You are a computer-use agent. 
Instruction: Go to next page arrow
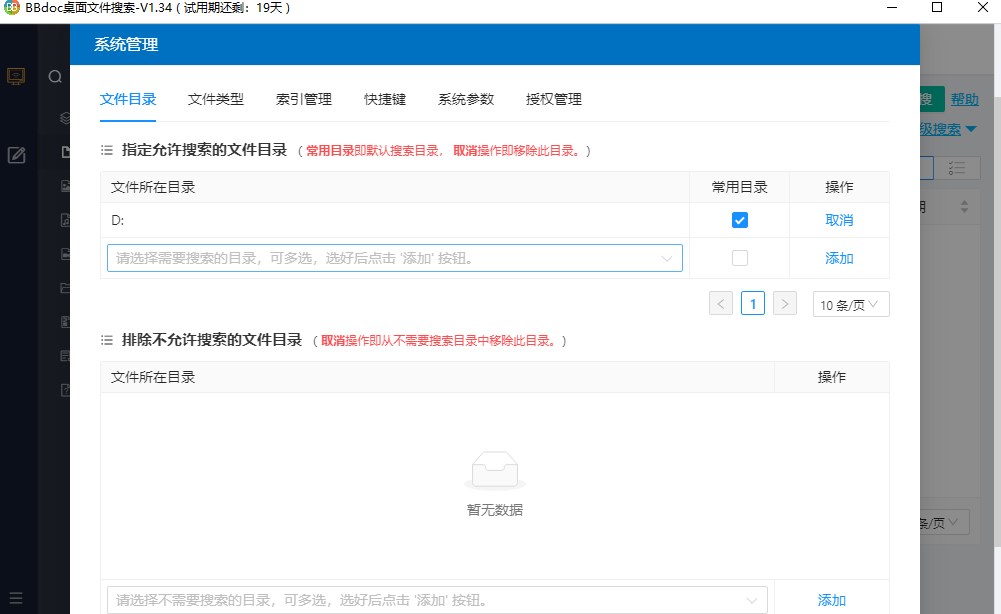tap(785, 304)
